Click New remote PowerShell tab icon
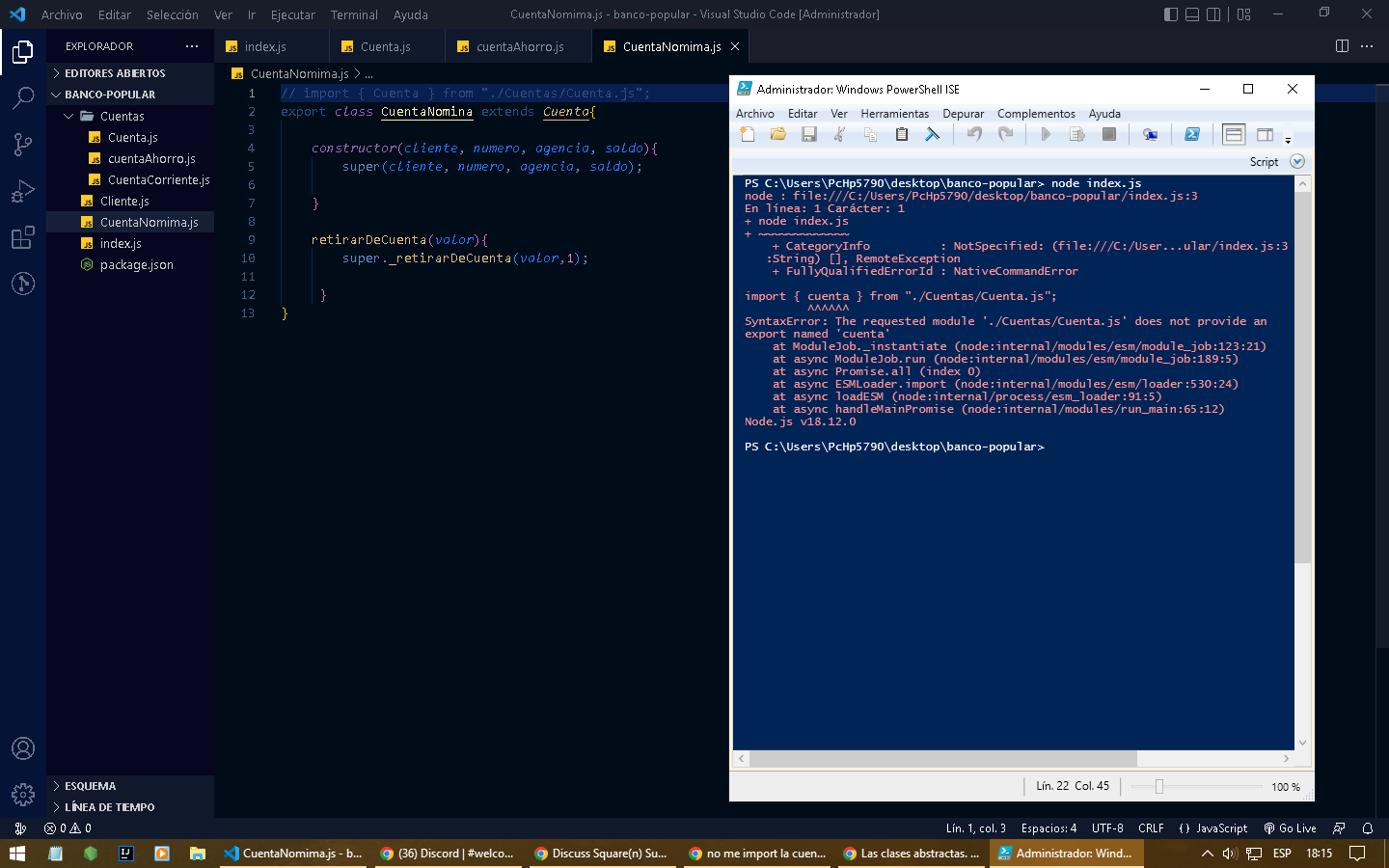Image resolution: width=1389 pixels, height=868 pixels. pyautogui.click(x=1150, y=135)
